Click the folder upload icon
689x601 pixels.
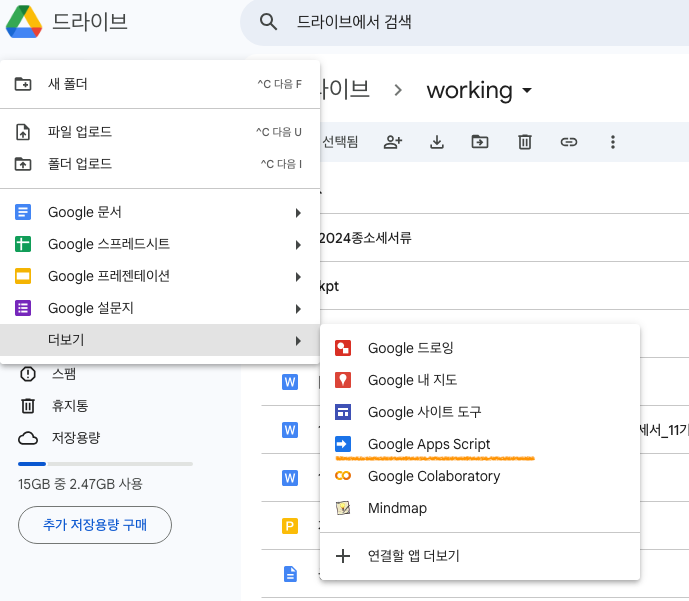23,164
